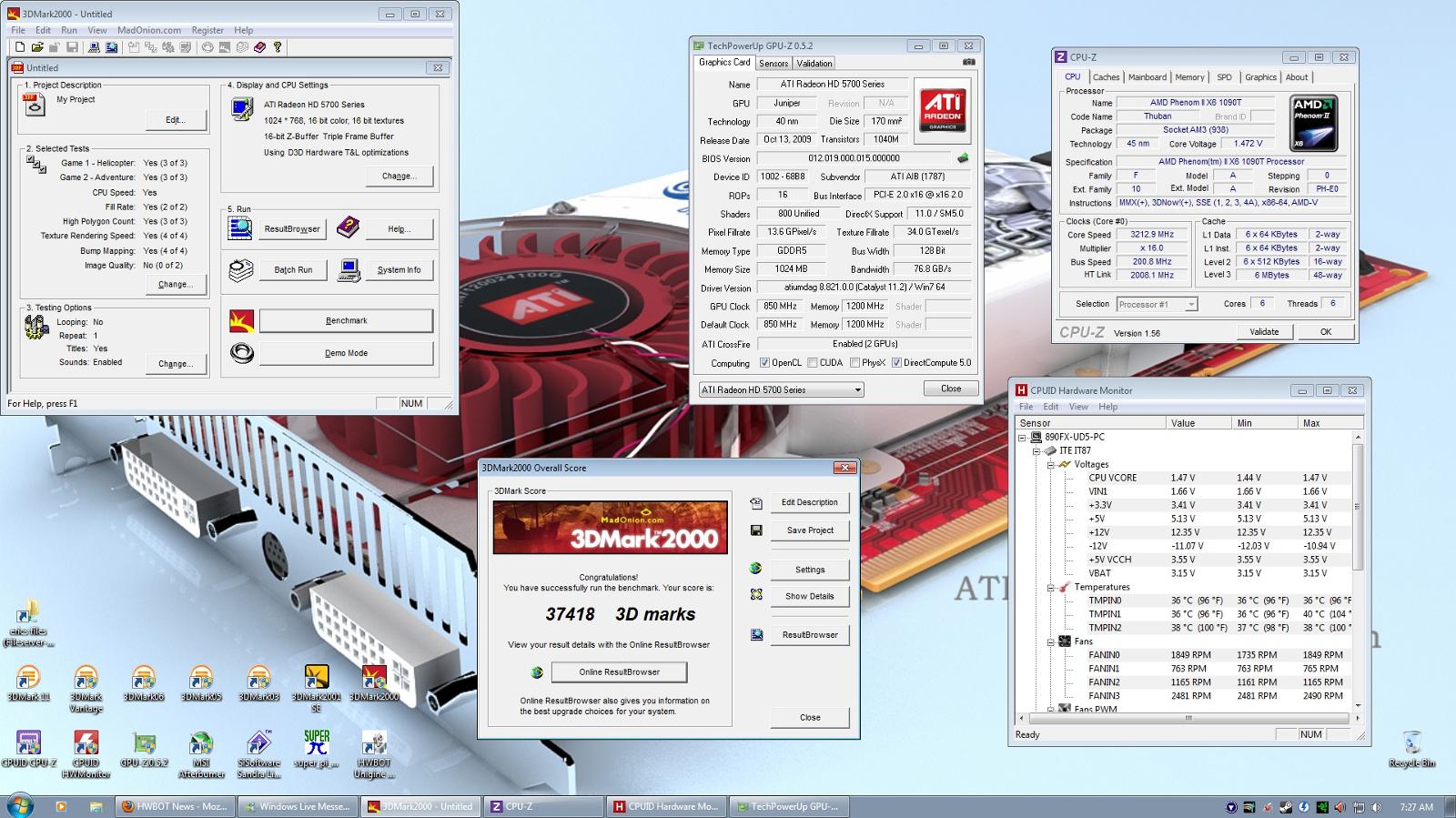Click the Batch Run button
The width and height of the screenshot is (1456, 818).
pyautogui.click(x=293, y=270)
